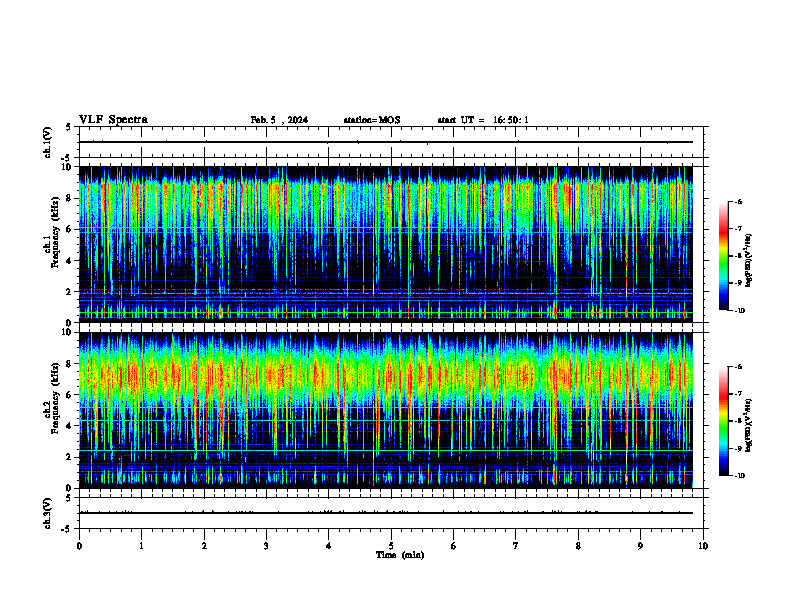Click the "Time (min)" axis title
The width and height of the screenshot is (792, 612).
pos(400,555)
